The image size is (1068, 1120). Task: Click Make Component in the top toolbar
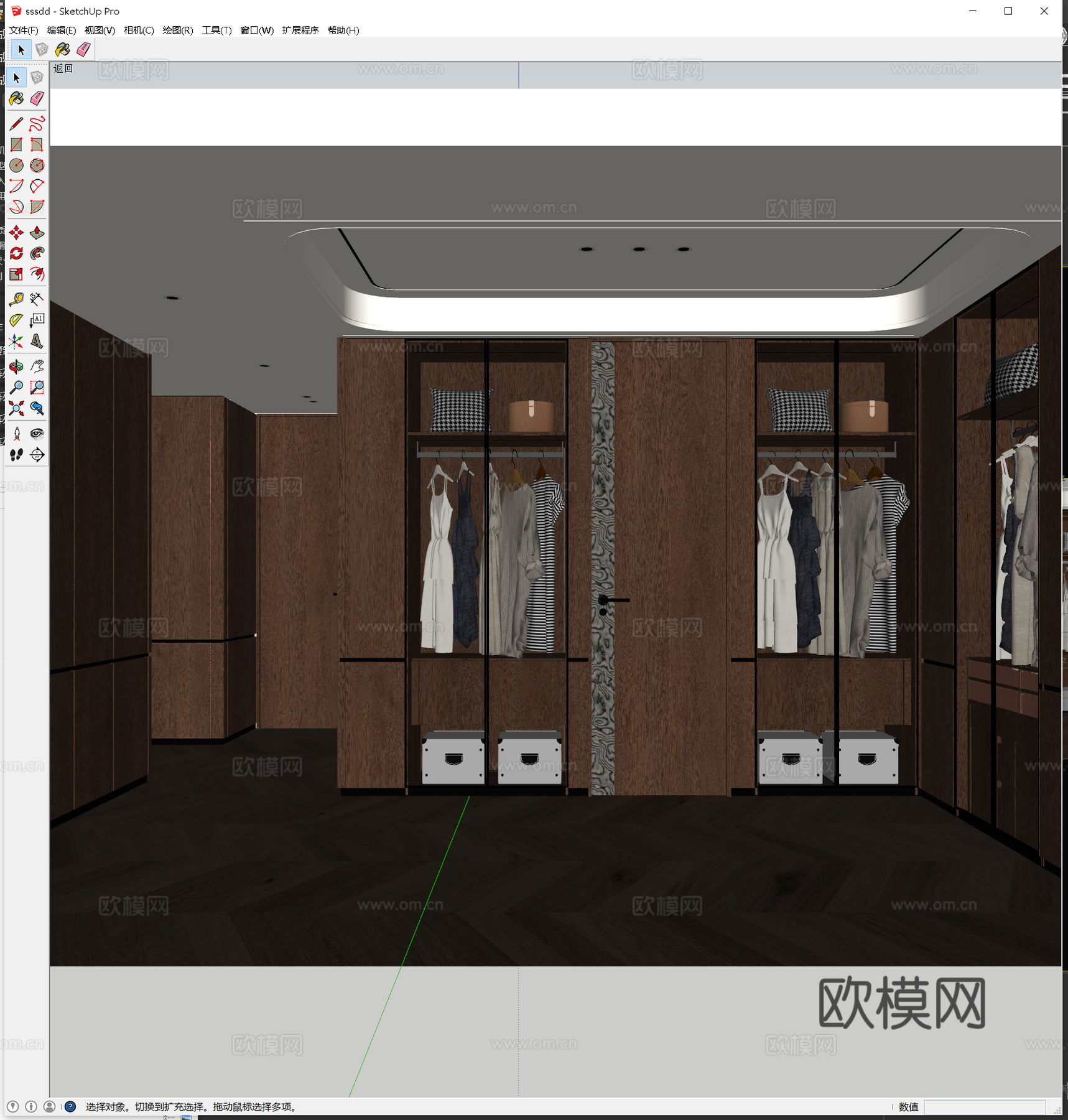[42, 50]
